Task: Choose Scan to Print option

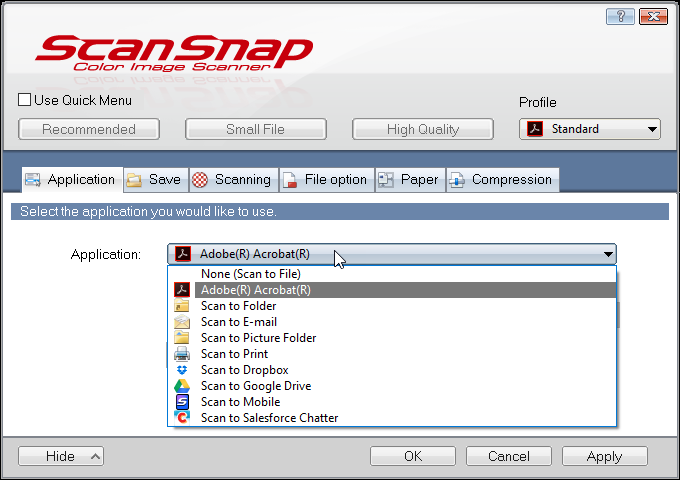Action: (392, 354)
